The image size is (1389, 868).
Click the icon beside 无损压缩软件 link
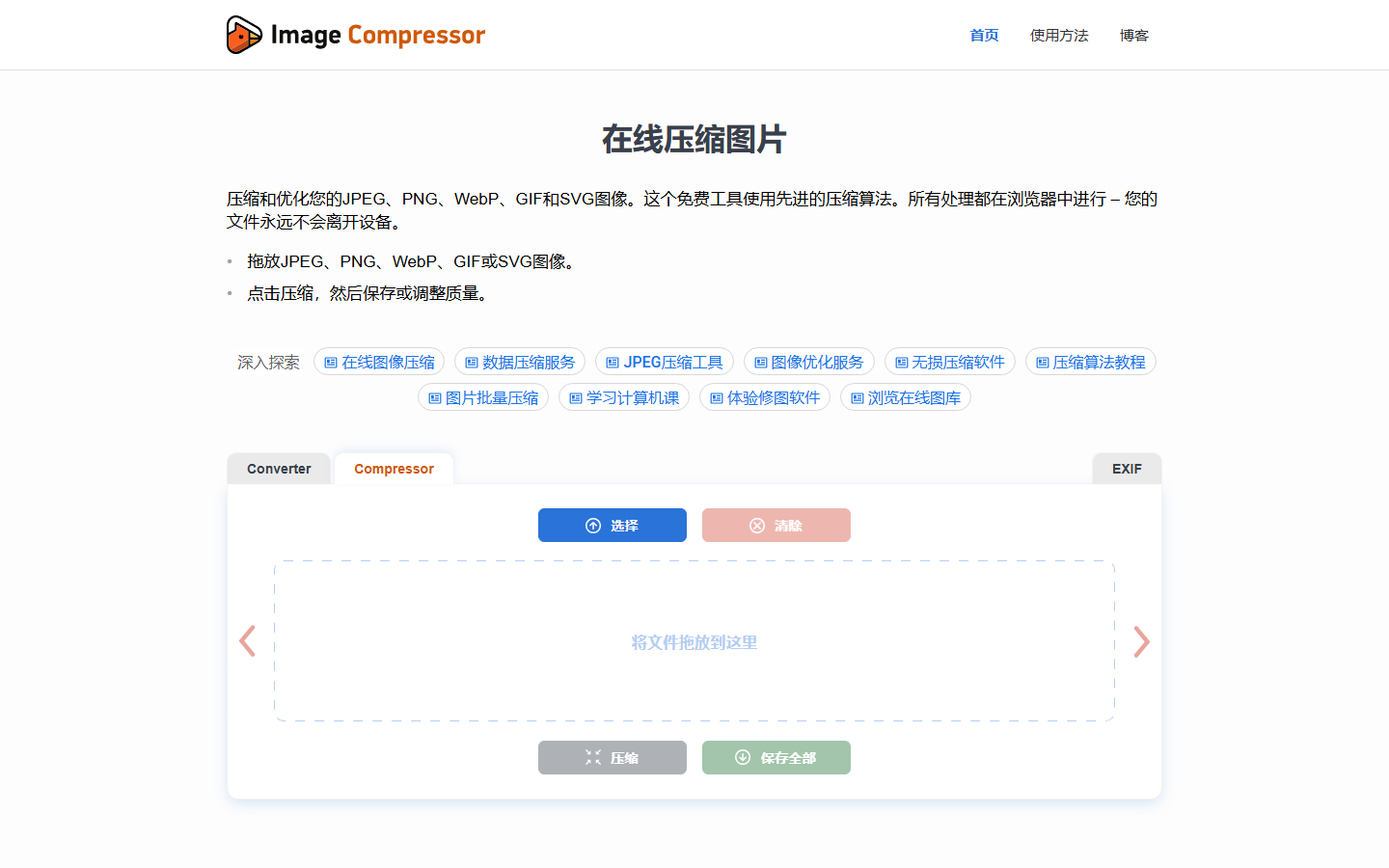pyautogui.click(x=902, y=363)
